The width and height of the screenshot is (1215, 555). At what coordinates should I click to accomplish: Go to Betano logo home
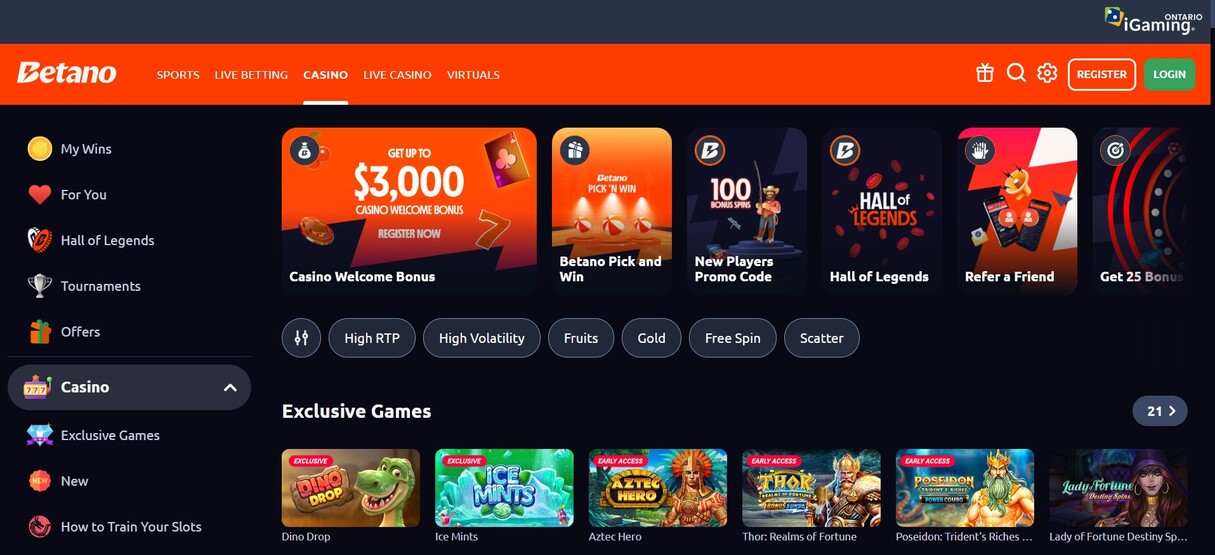[67, 73]
